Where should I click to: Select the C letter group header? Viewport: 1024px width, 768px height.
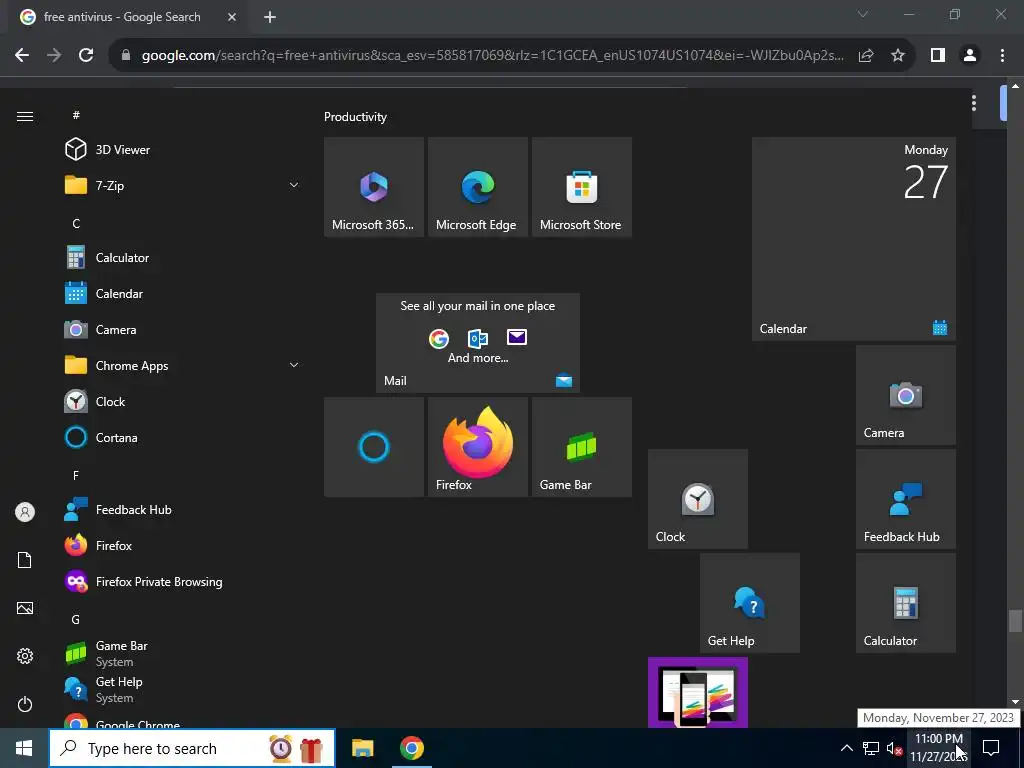tap(76, 223)
